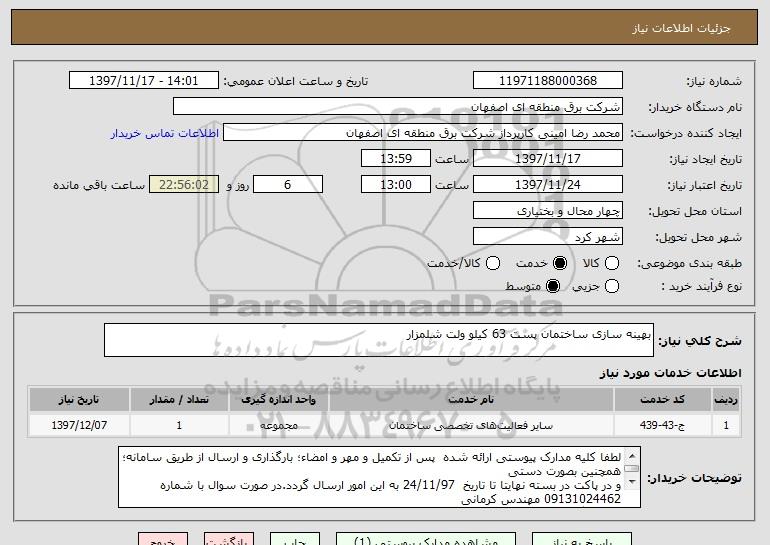Click the remaining days field showing 6

pyautogui.click(x=288, y=185)
